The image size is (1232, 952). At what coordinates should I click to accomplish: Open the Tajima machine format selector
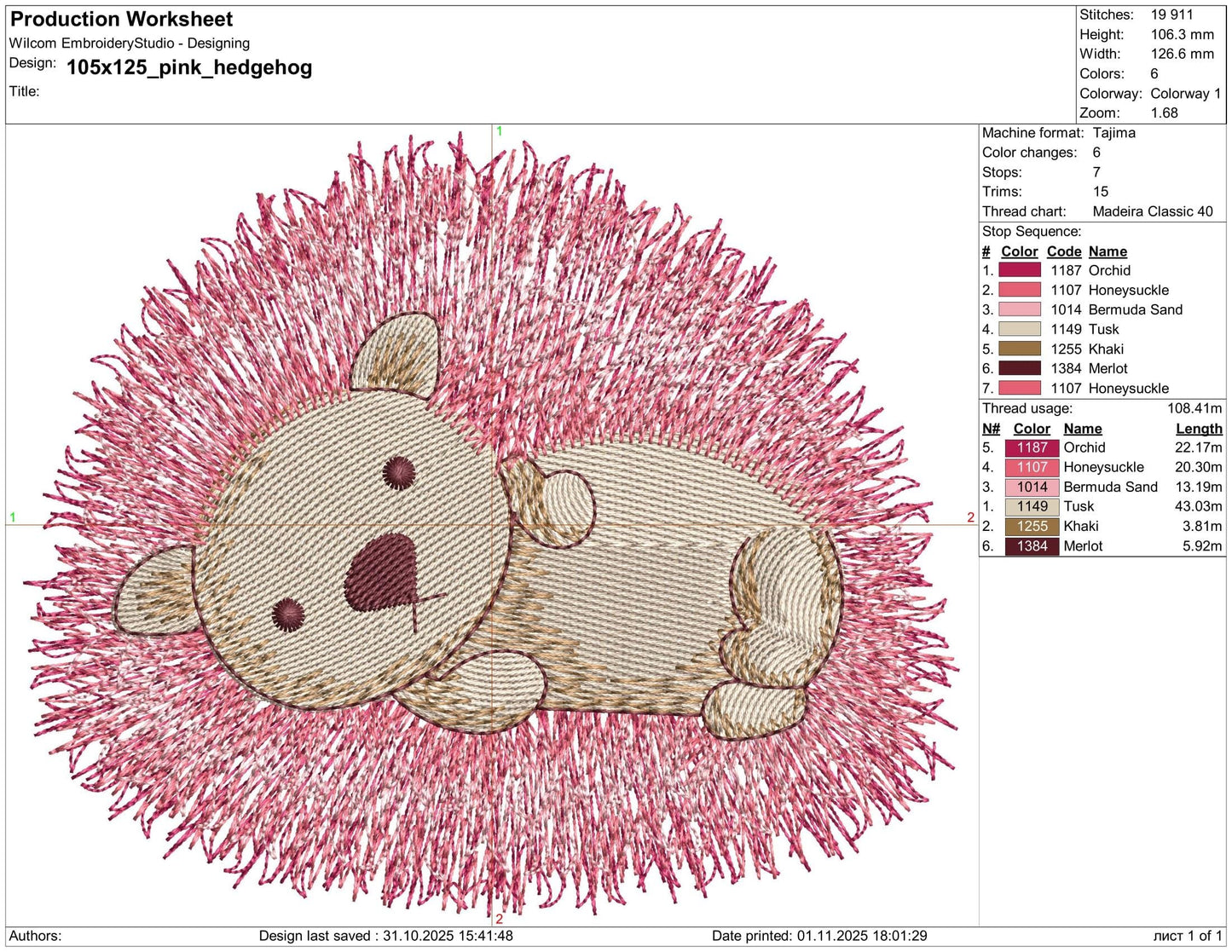click(1115, 133)
